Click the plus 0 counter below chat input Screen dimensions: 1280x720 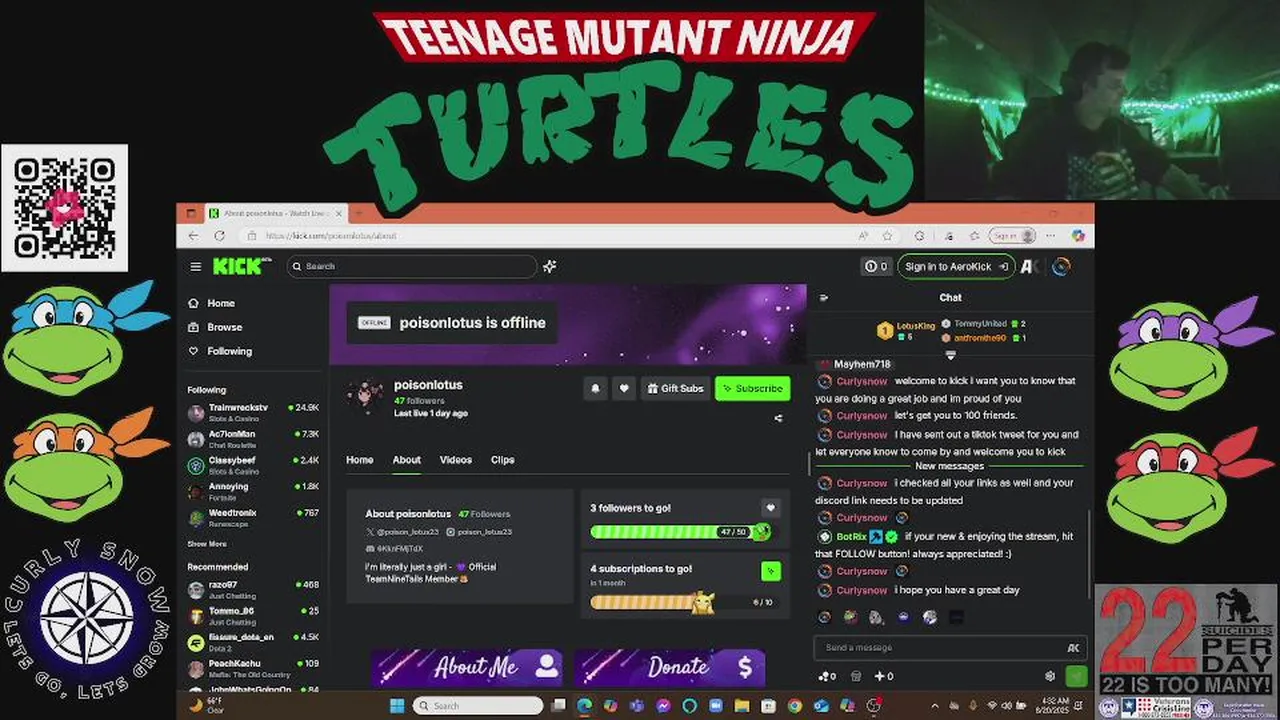click(x=885, y=676)
